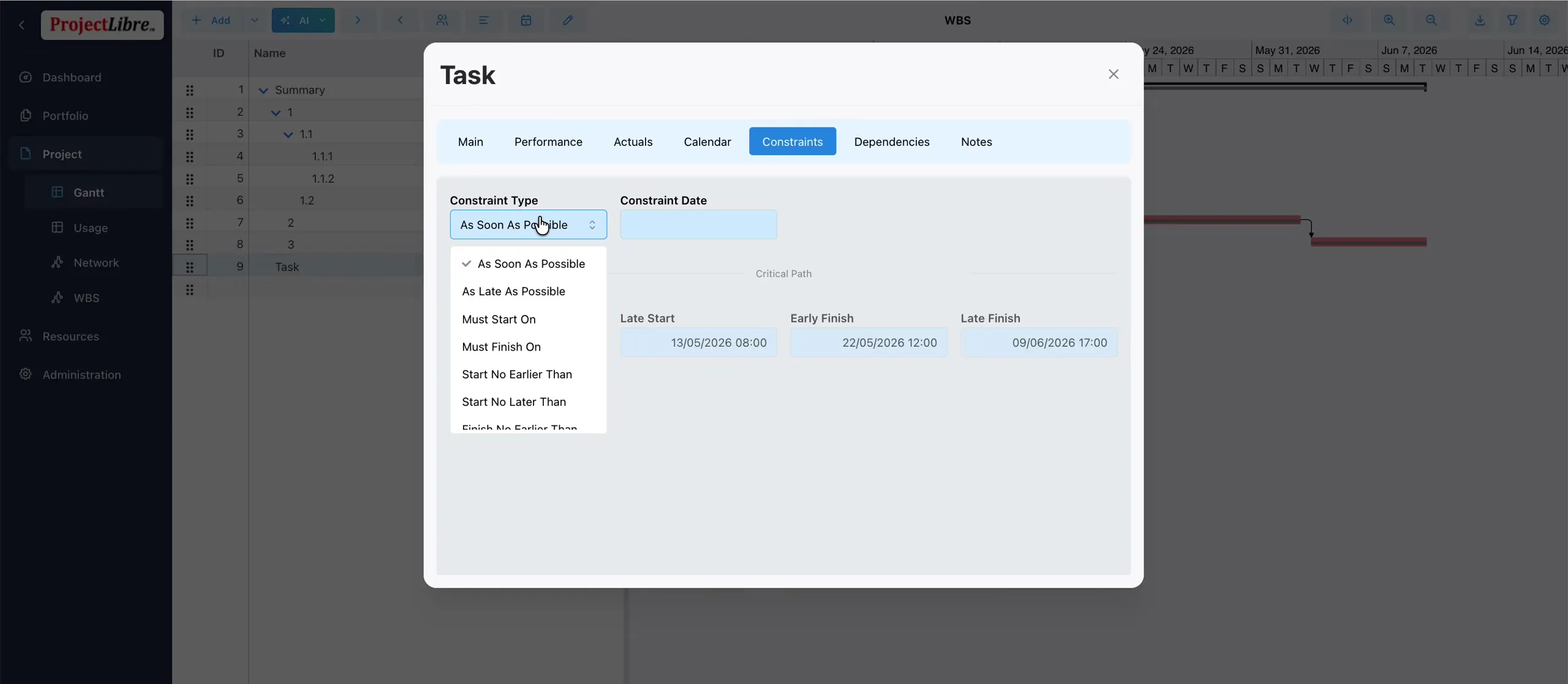Close the Task dialog

click(1114, 74)
